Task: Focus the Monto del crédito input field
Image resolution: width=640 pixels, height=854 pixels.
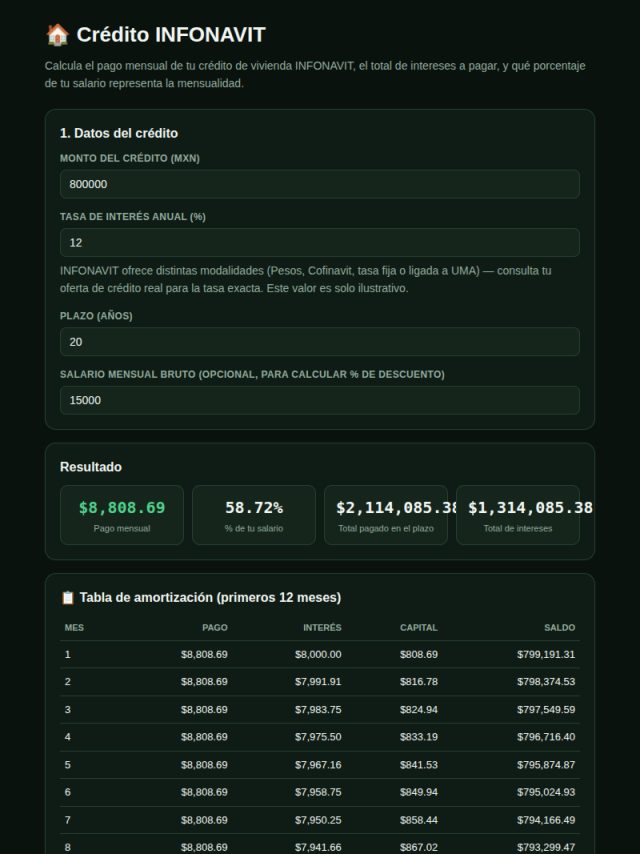Action: pos(320,184)
